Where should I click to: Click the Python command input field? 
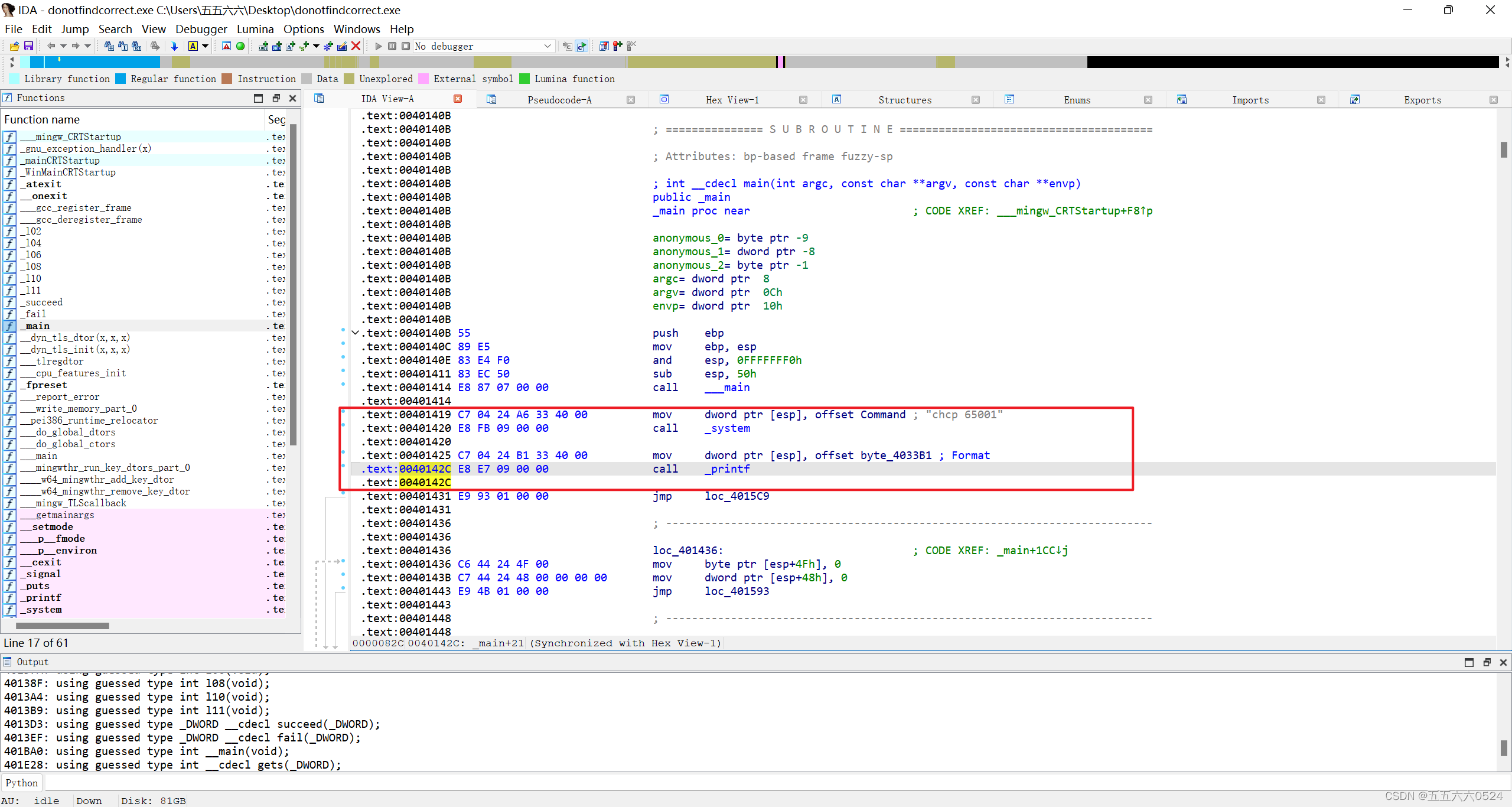click(768, 783)
